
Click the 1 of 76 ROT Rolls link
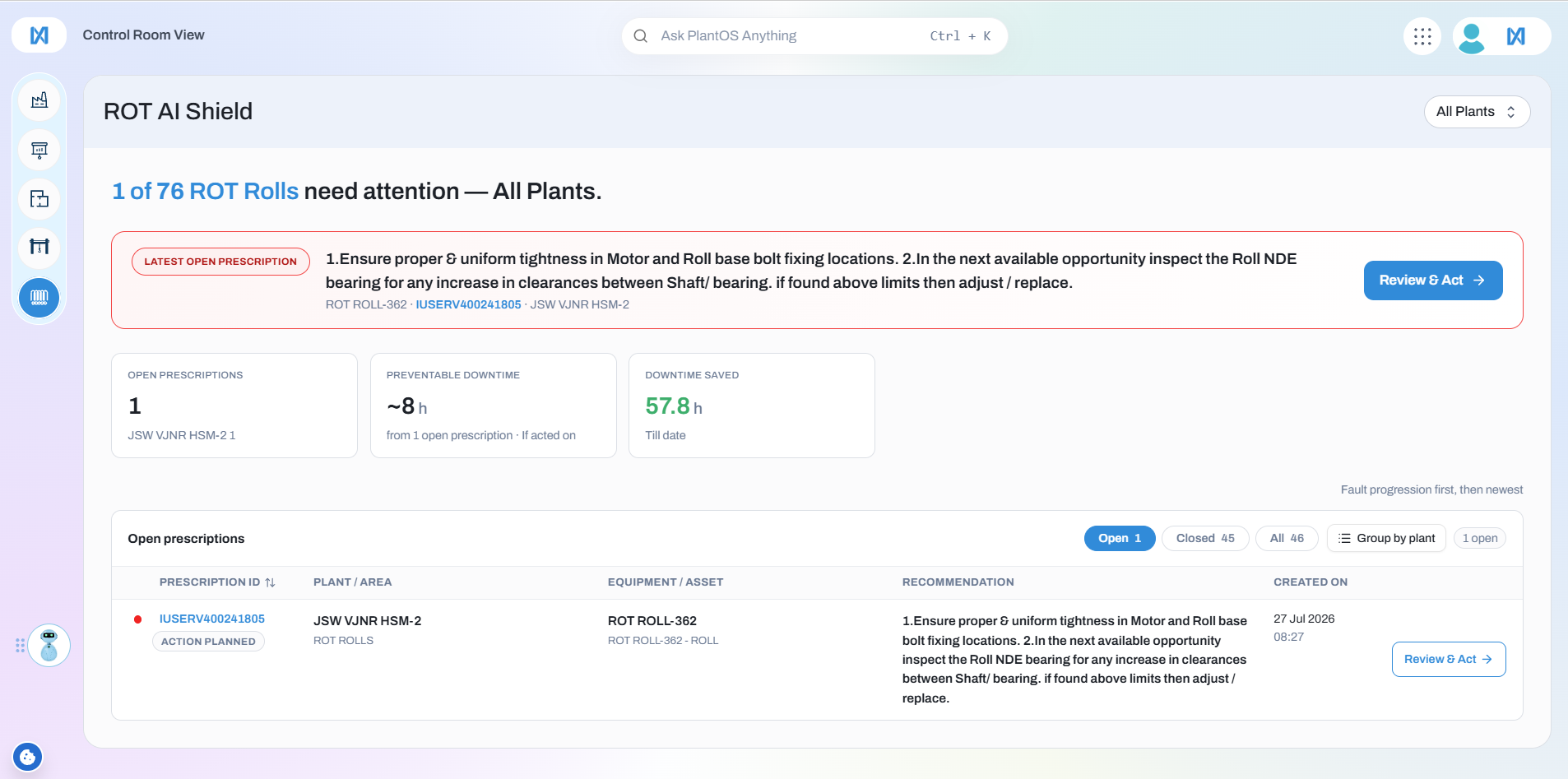[205, 191]
